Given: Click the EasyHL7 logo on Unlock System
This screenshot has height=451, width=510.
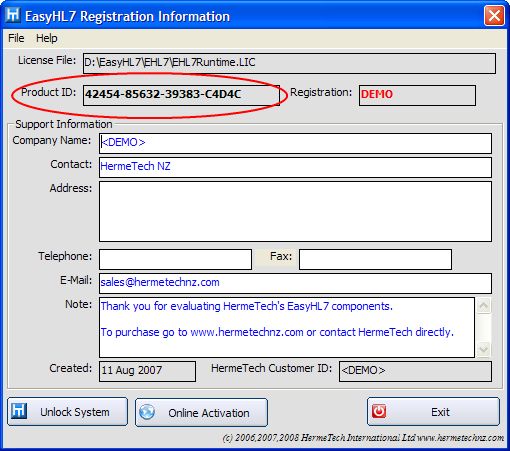Looking at the screenshot, I should (19, 411).
